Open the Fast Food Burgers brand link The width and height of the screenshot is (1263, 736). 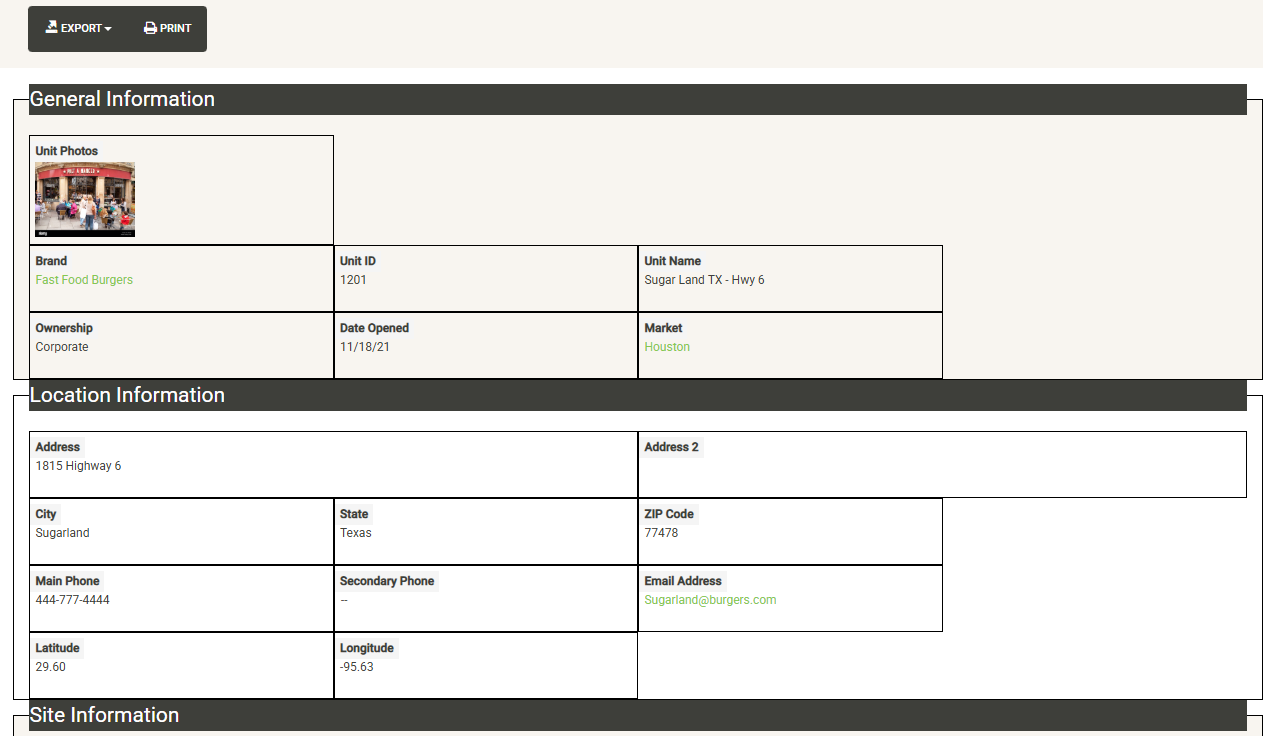click(84, 280)
